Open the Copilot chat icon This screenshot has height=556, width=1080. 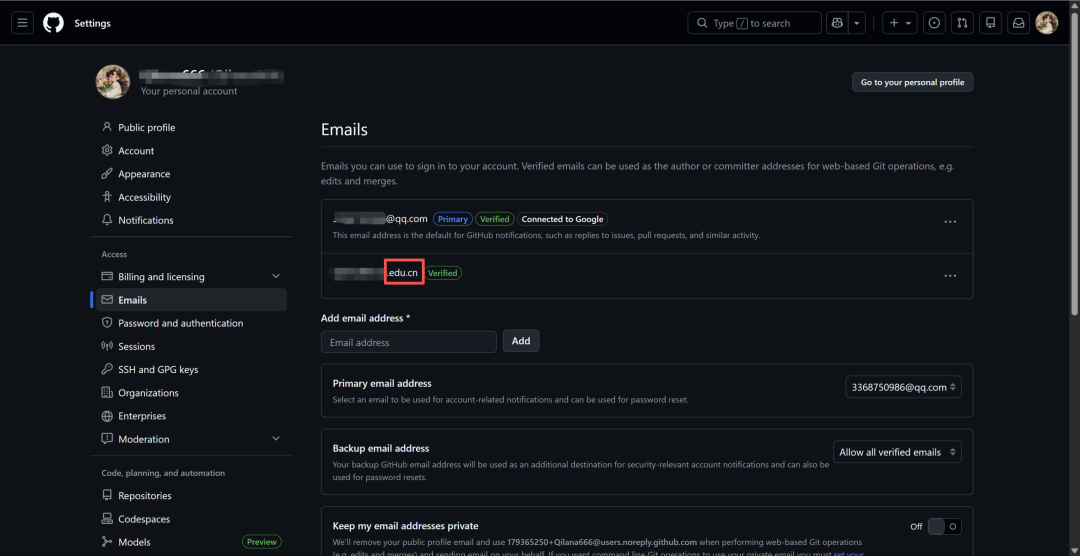click(837, 23)
